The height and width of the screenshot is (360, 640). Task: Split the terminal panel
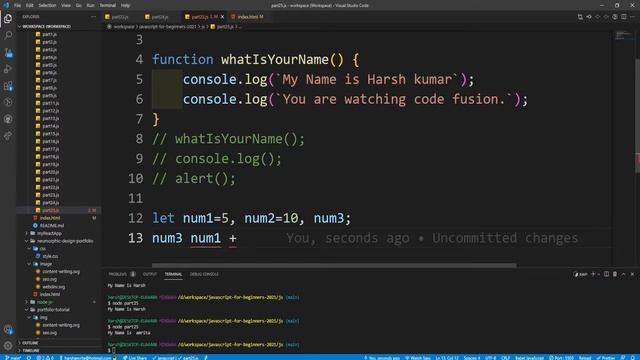tap(607, 274)
